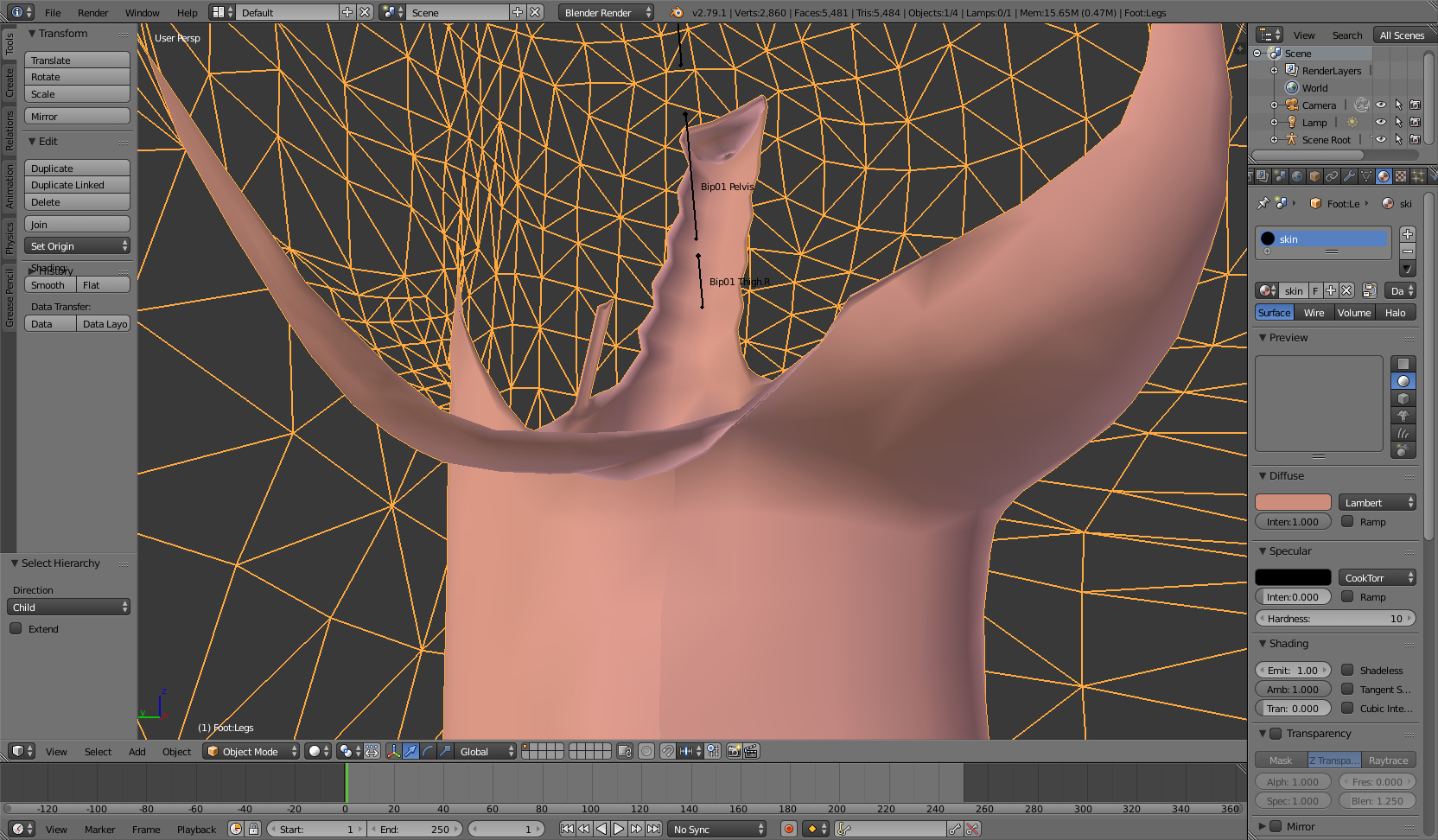Open the Material properties tab icon

1384,176
